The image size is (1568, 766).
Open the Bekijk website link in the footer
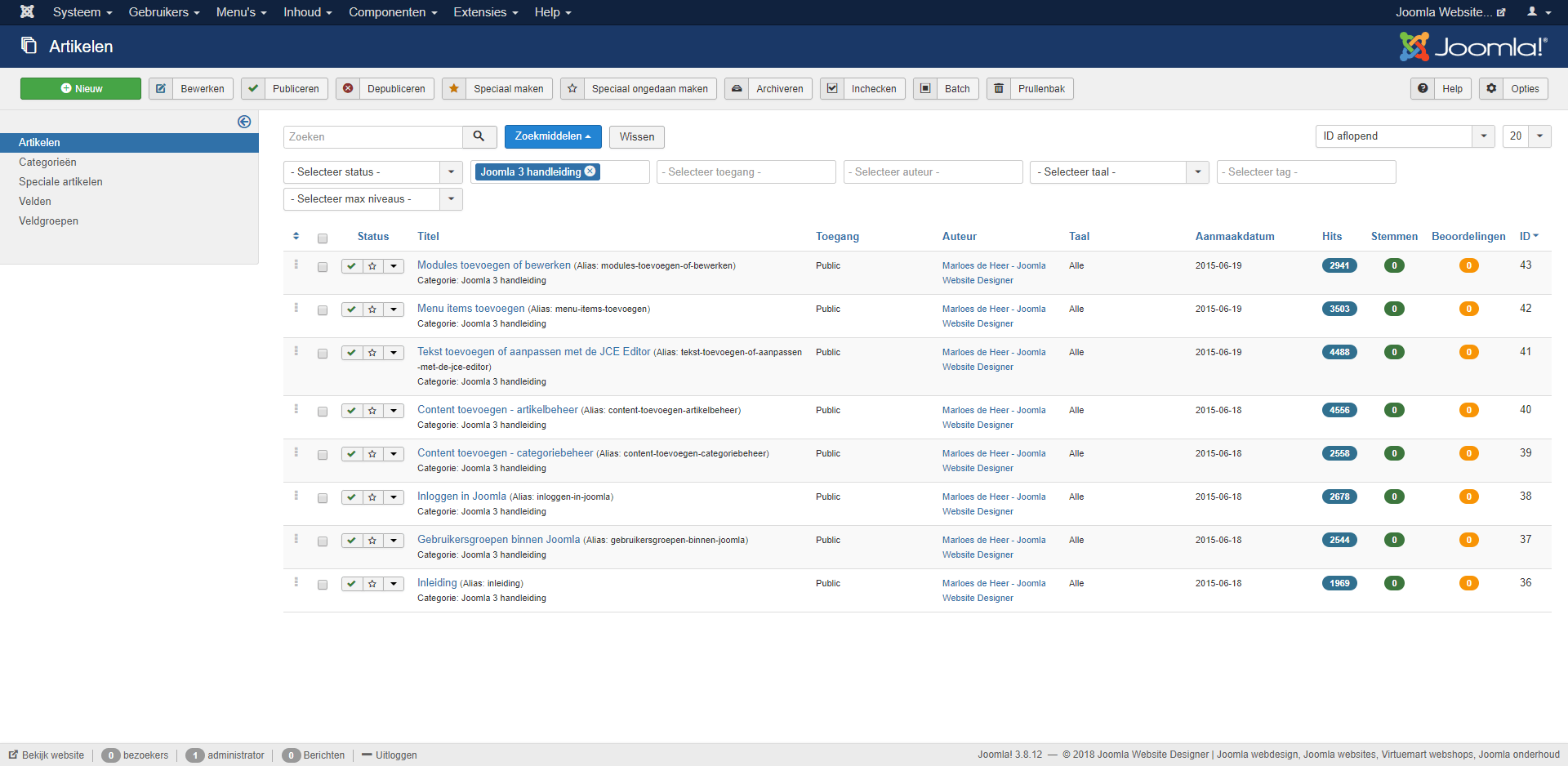tap(46, 755)
